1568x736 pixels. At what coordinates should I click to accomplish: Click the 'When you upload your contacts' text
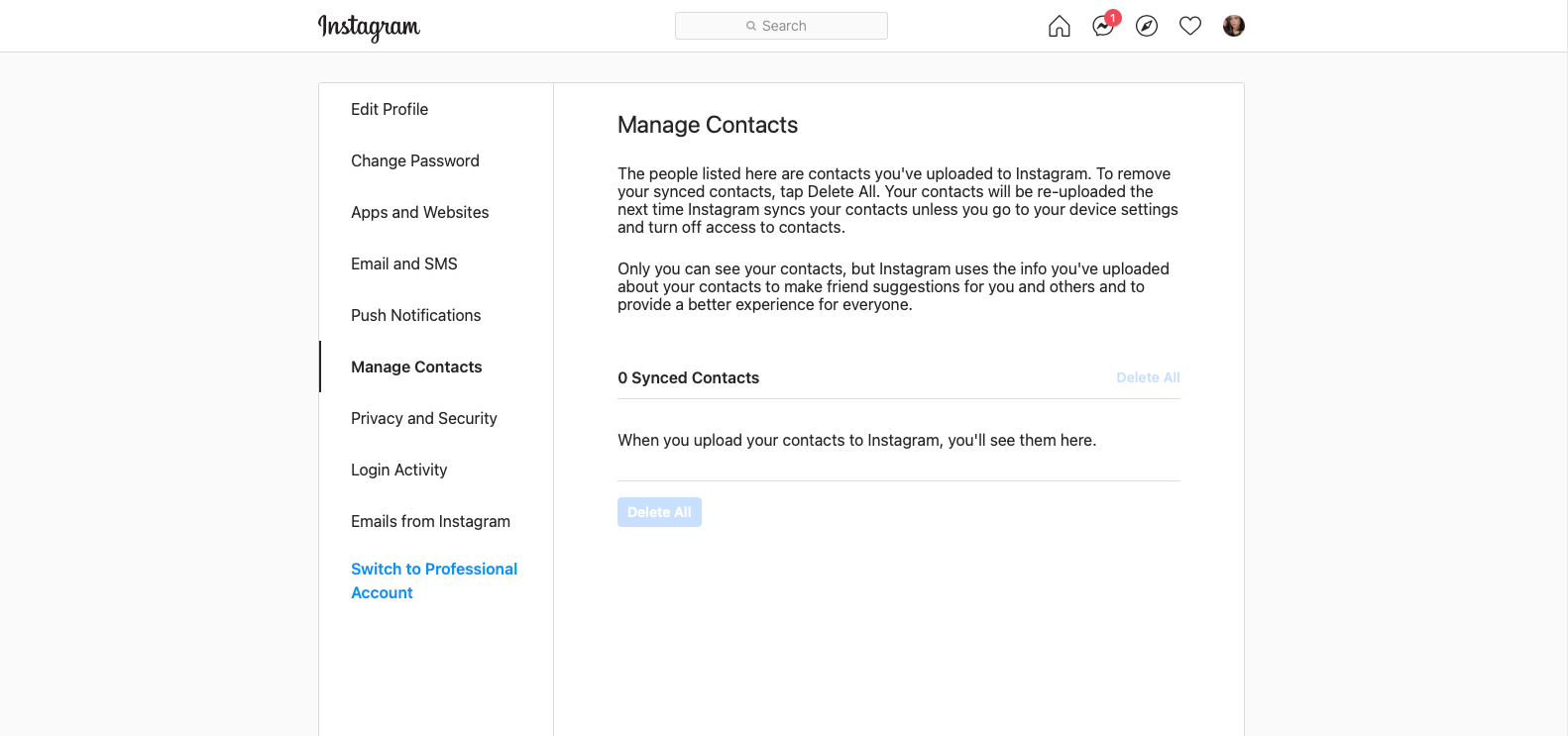pos(856,440)
